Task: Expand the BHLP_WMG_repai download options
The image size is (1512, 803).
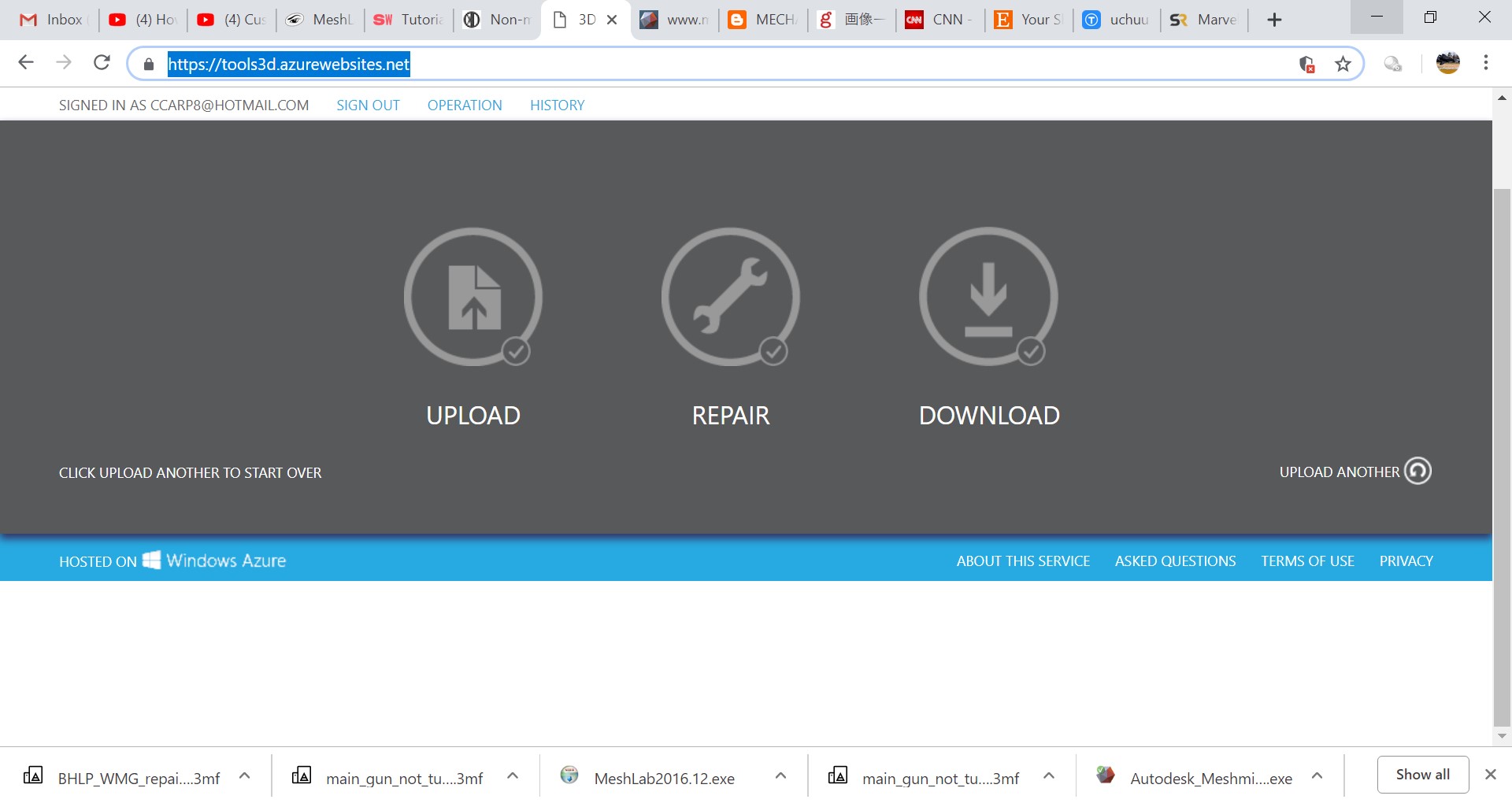Action: point(244,775)
